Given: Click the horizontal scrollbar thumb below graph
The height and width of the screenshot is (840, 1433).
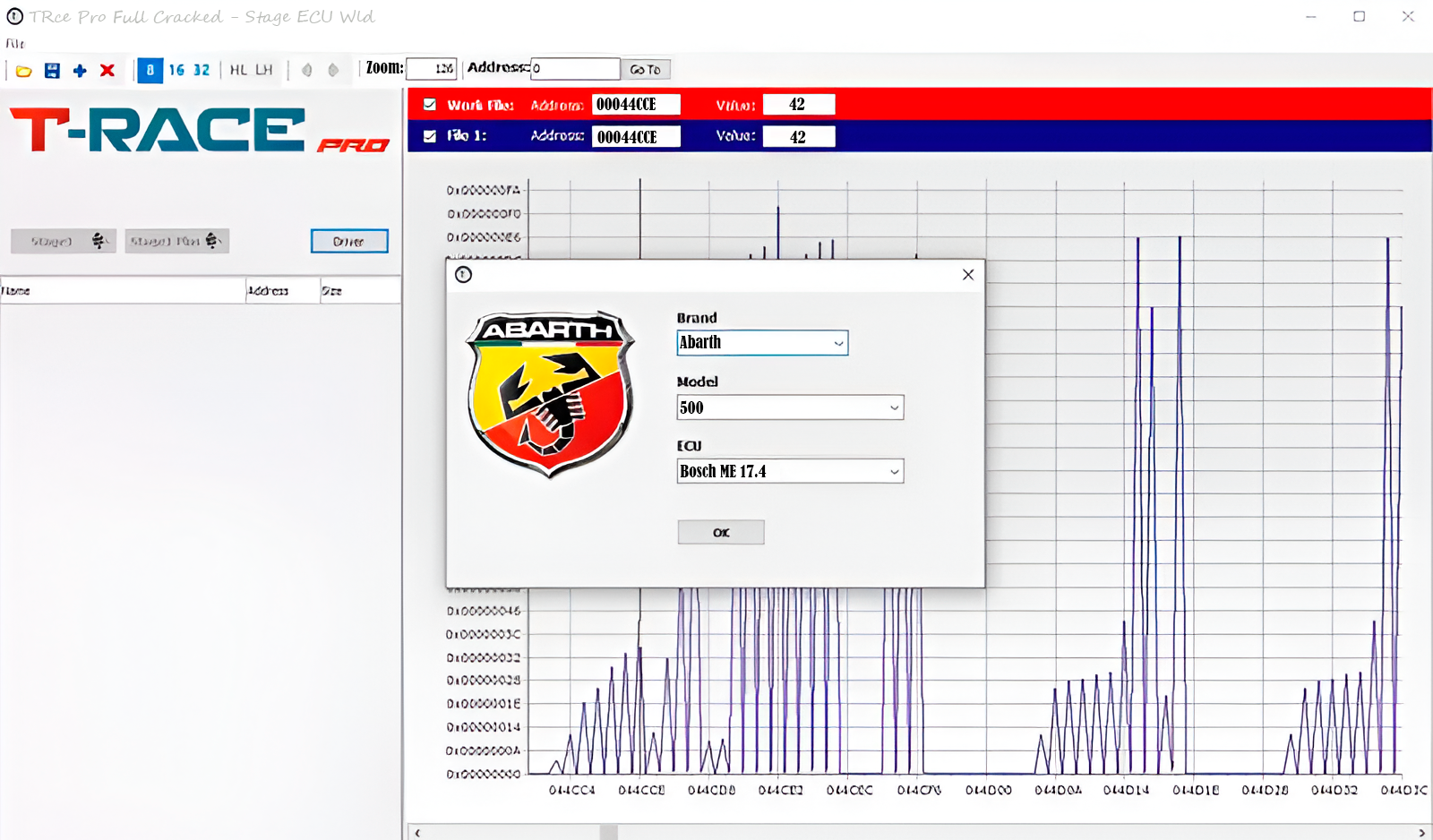Looking at the screenshot, I should 609,833.
